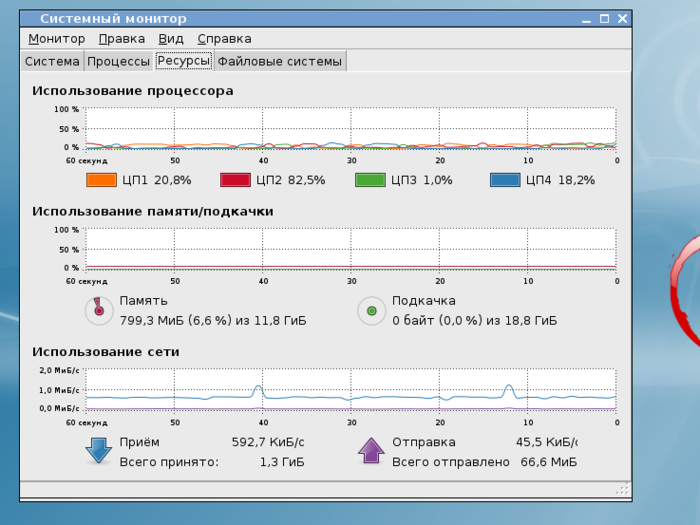Click the Использование памяти/подкачки heading

153,211
